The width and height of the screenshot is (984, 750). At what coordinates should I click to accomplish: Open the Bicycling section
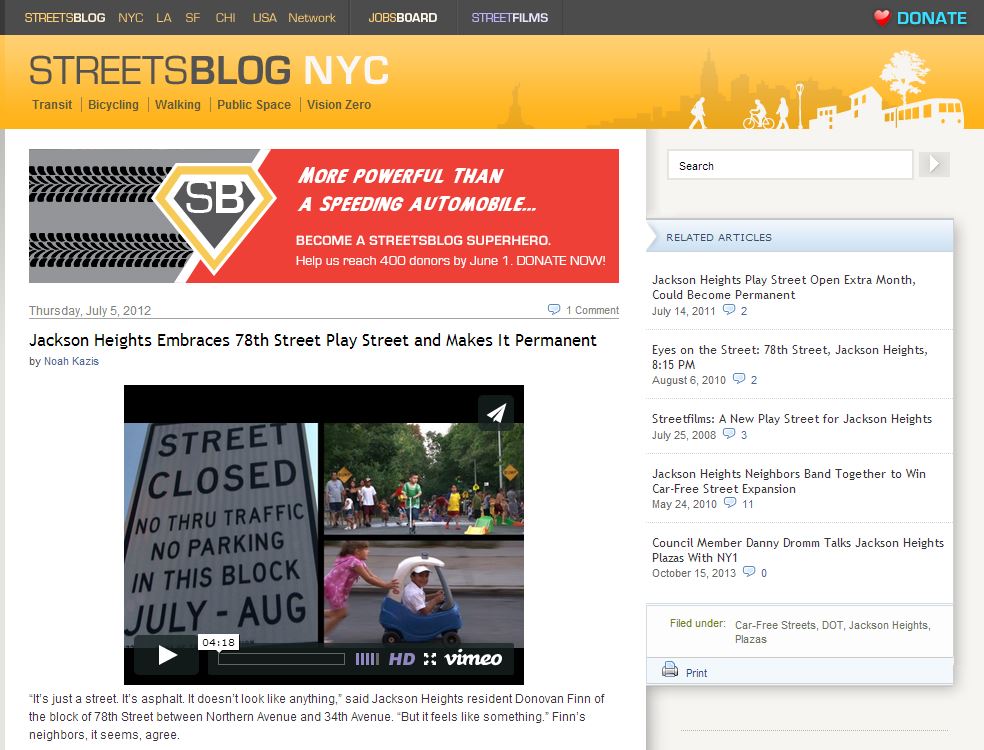tap(113, 105)
